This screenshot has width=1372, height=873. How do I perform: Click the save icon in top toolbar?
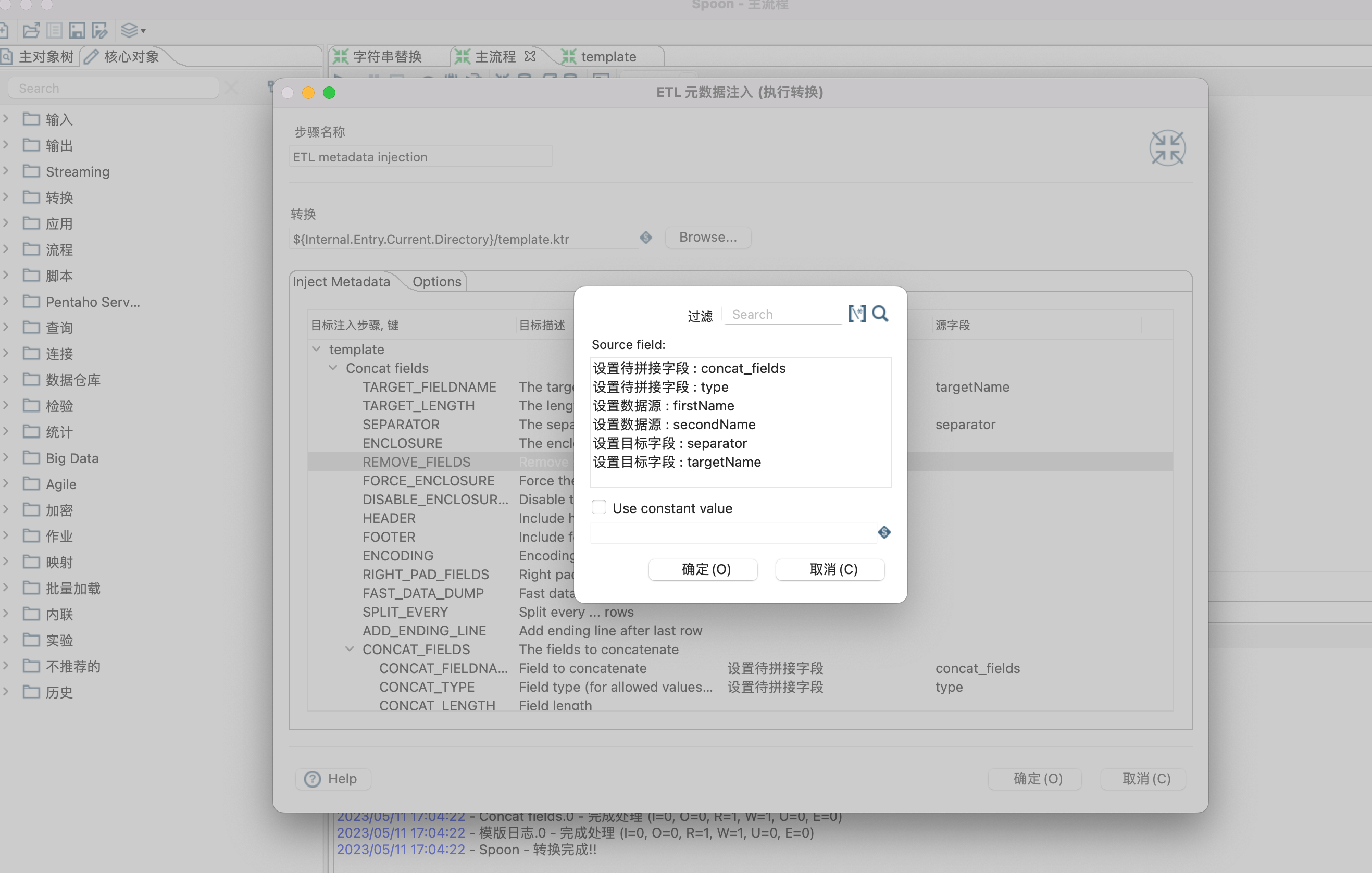pyautogui.click(x=77, y=30)
